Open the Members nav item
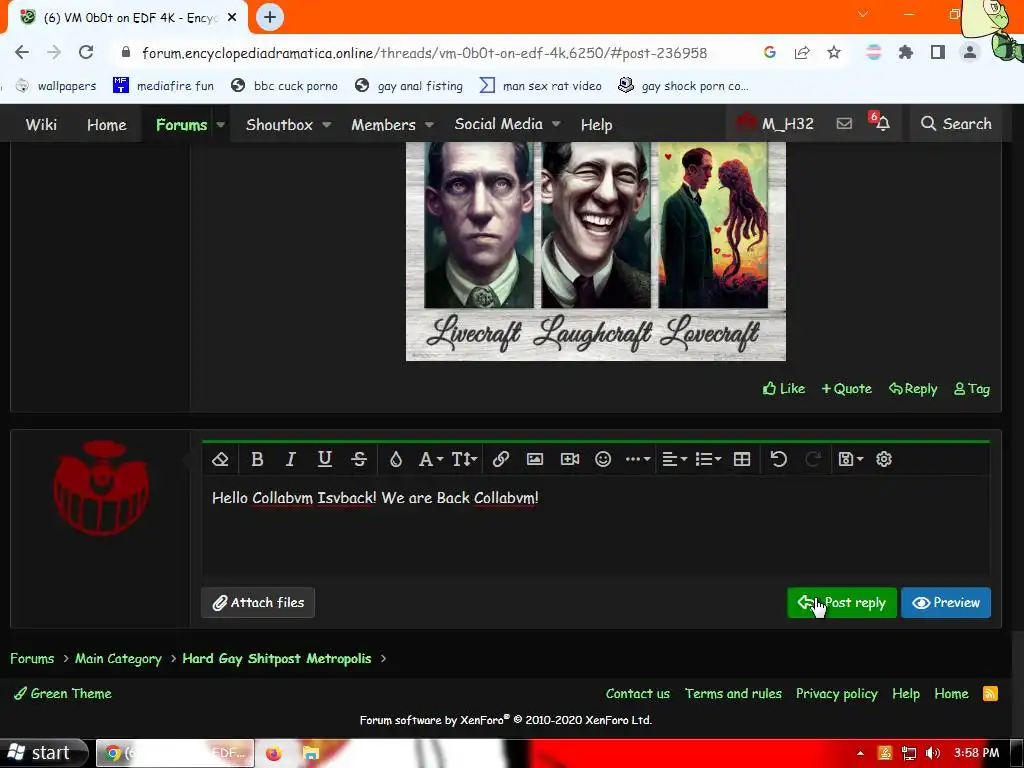Viewport: 1024px width, 768px height. [x=383, y=124]
